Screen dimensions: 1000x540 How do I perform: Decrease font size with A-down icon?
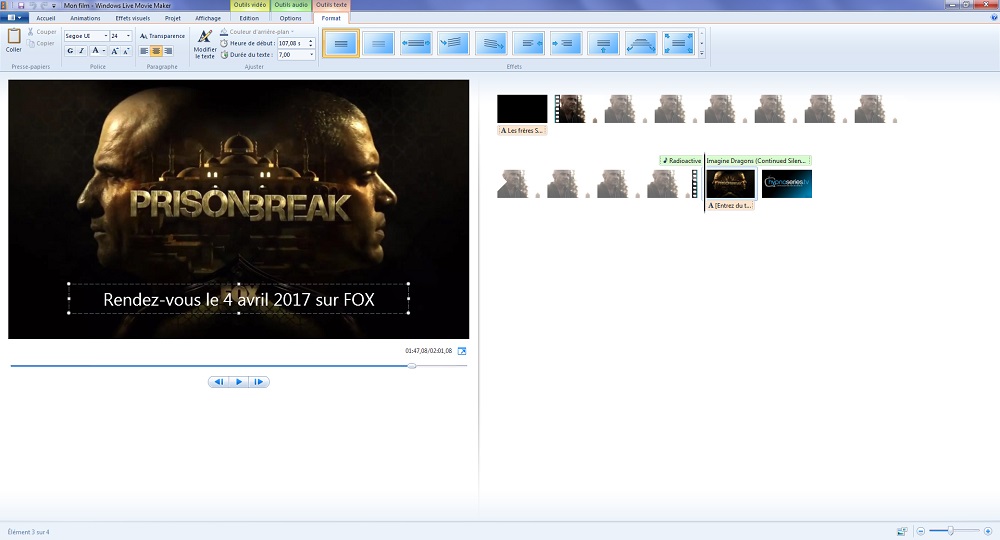pyautogui.click(x=126, y=51)
